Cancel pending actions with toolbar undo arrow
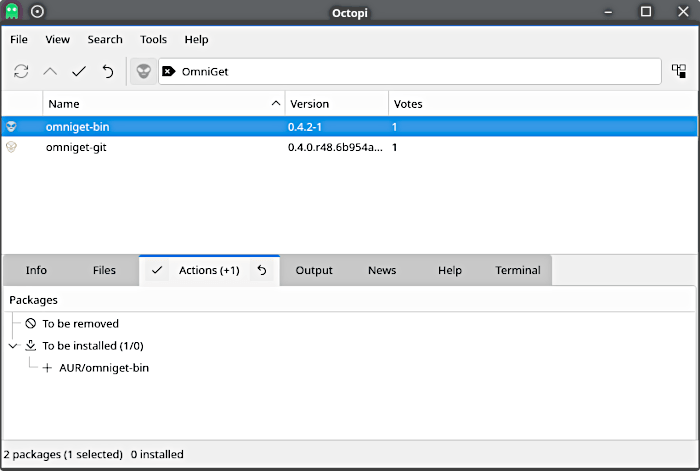700x471 pixels. coord(108,71)
